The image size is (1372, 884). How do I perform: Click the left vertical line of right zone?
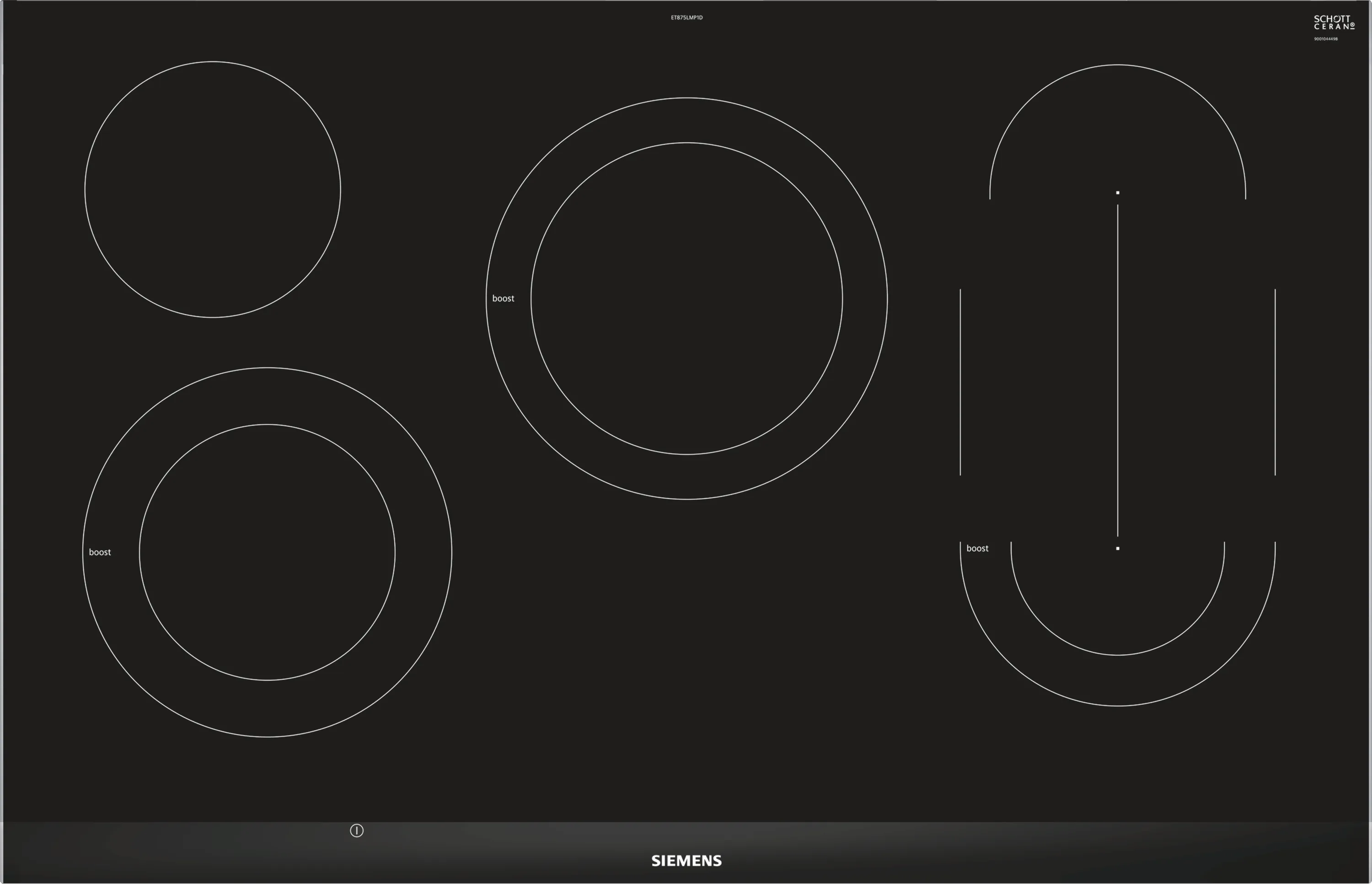960,382
